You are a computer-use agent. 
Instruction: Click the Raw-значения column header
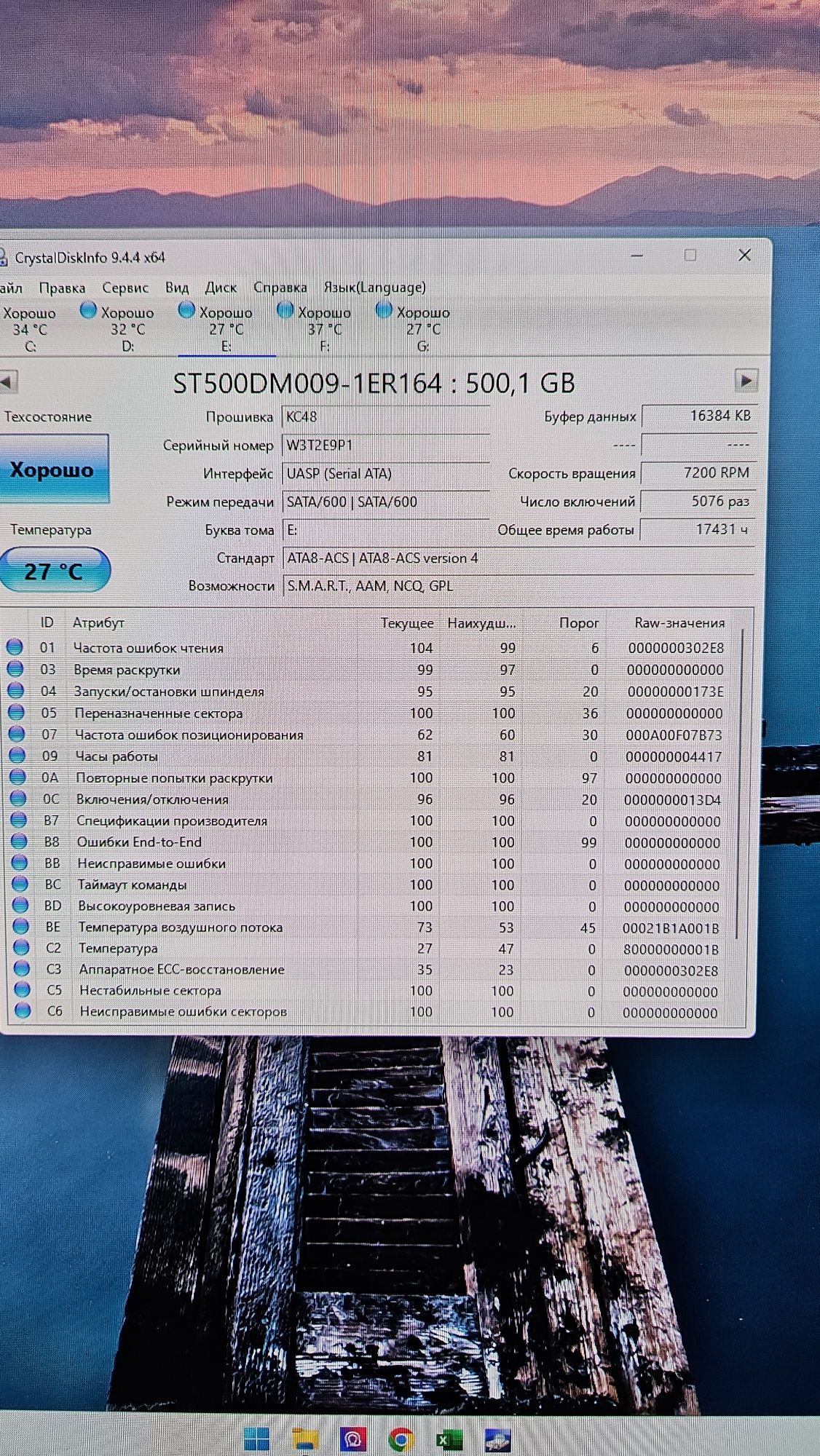(679, 622)
